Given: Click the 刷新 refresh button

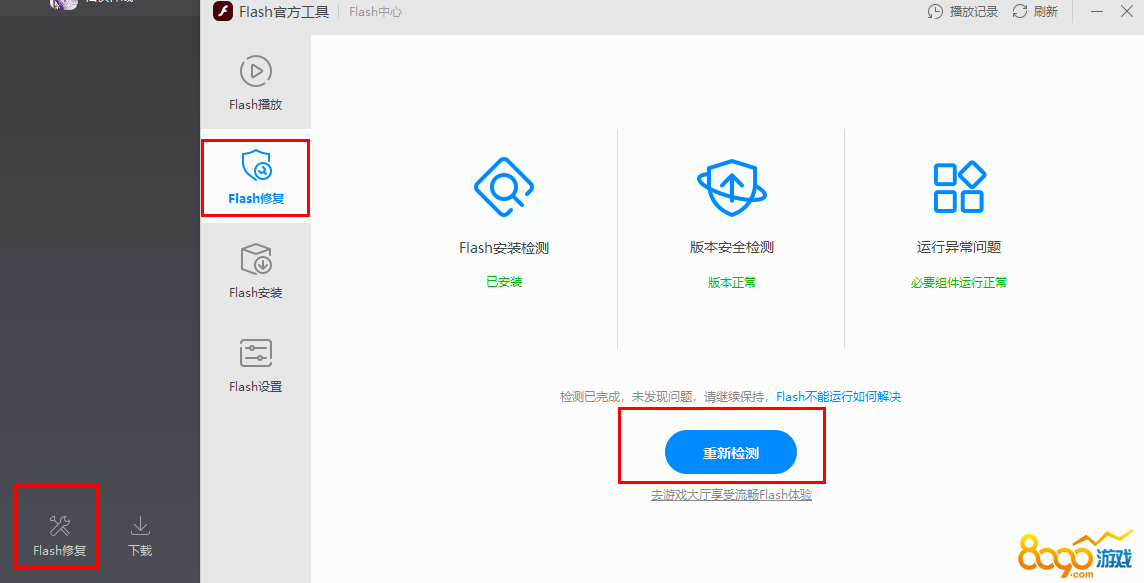Looking at the screenshot, I should pos(1035,12).
